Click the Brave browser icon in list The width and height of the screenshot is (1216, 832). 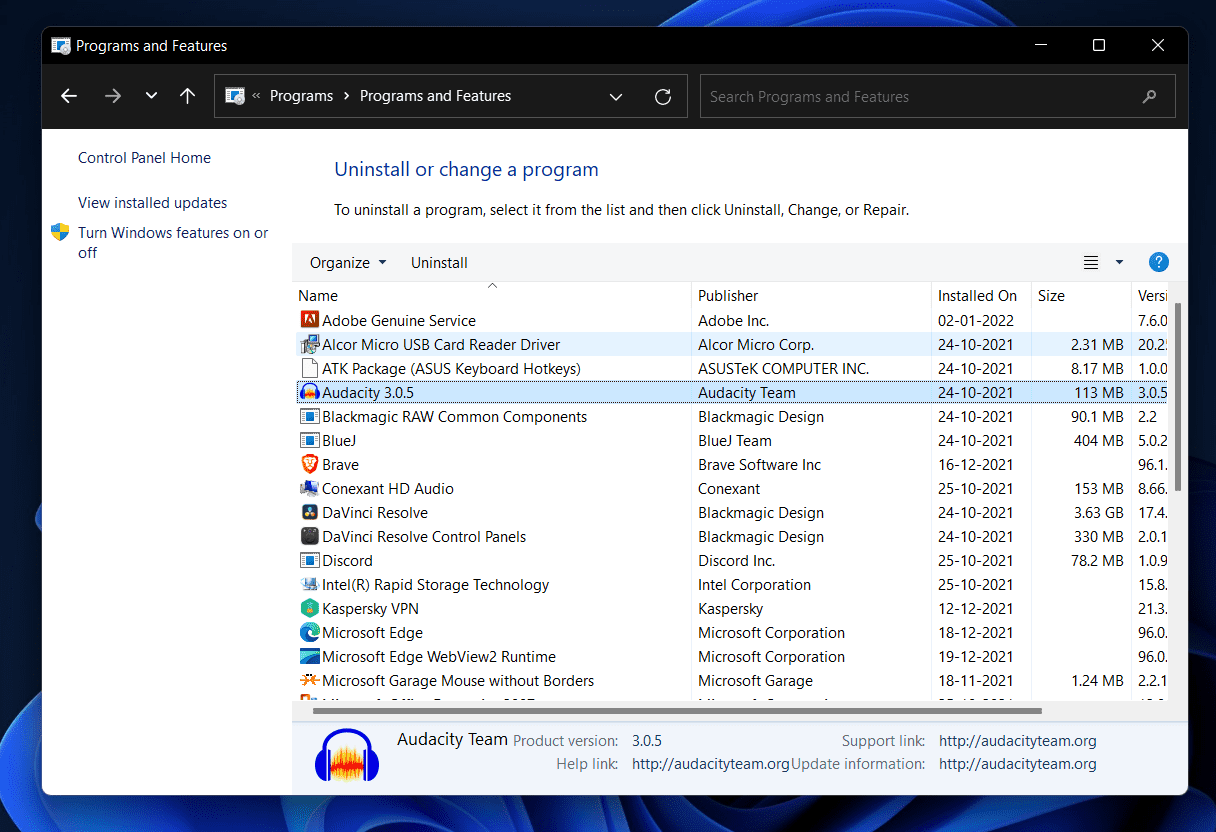(x=310, y=464)
